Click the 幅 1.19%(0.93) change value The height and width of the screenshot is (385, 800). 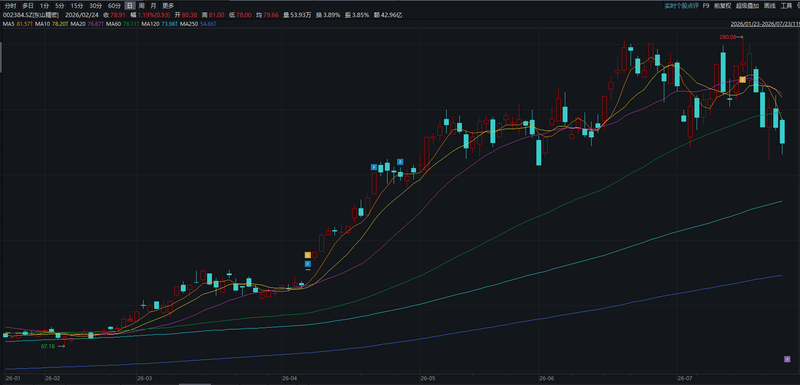(x=151, y=15)
